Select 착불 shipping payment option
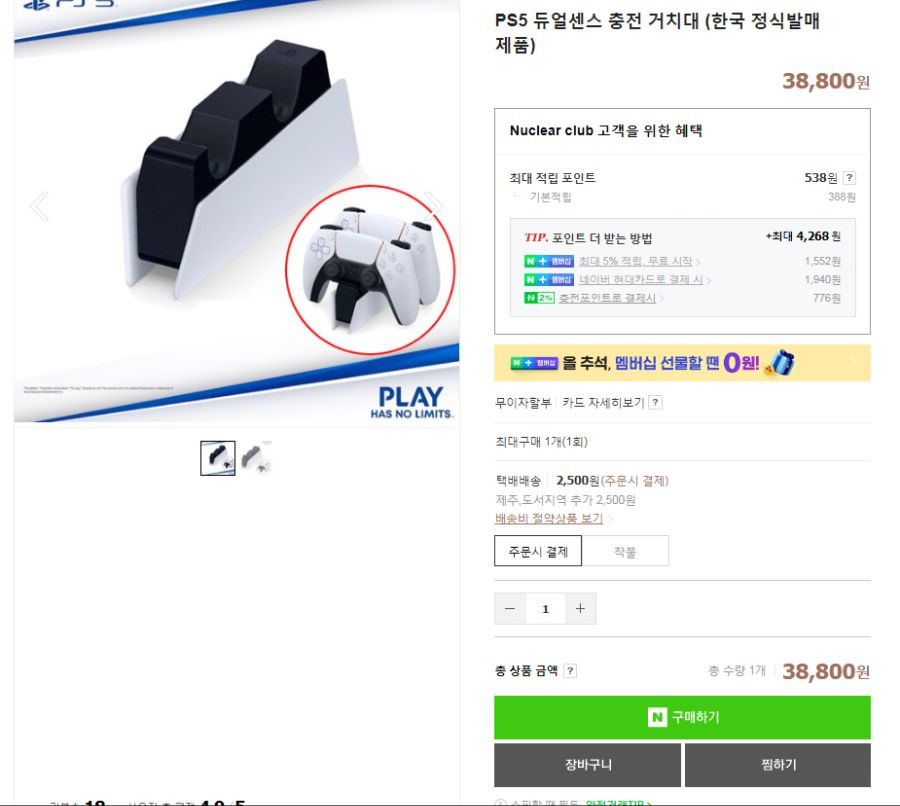The image size is (900, 806). pyautogui.click(x=625, y=551)
